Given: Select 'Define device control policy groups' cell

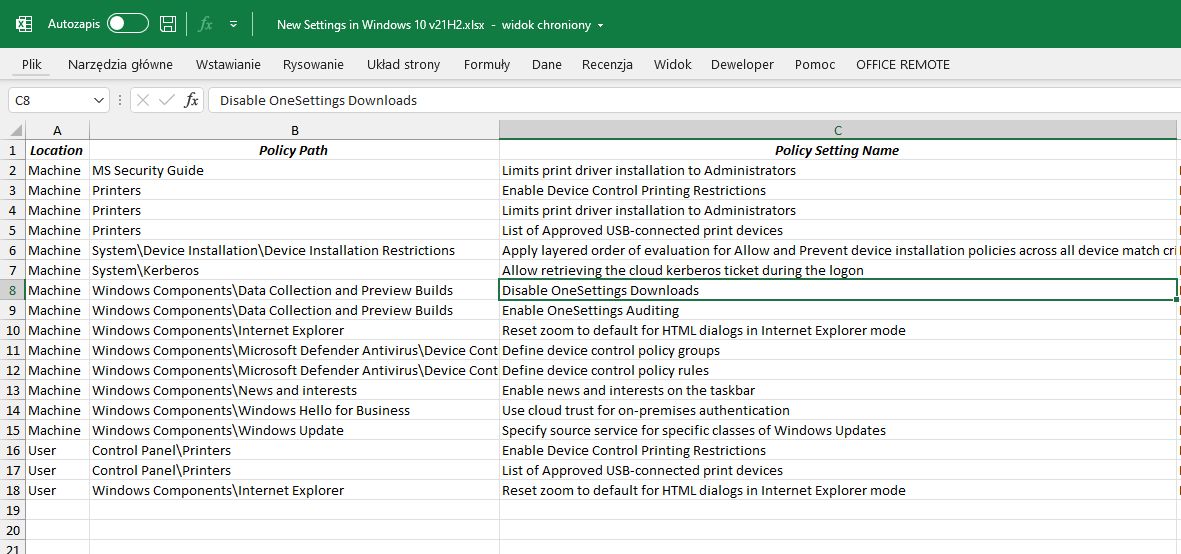Looking at the screenshot, I should (x=838, y=350).
